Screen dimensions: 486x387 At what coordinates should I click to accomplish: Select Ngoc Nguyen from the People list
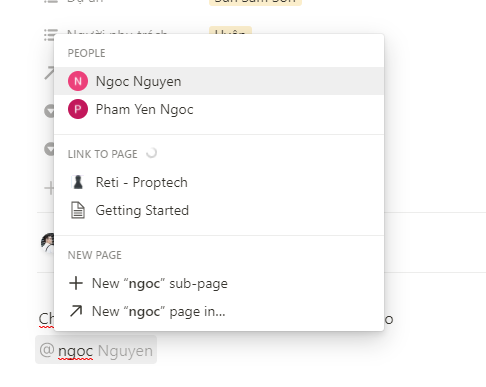click(219, 81)
